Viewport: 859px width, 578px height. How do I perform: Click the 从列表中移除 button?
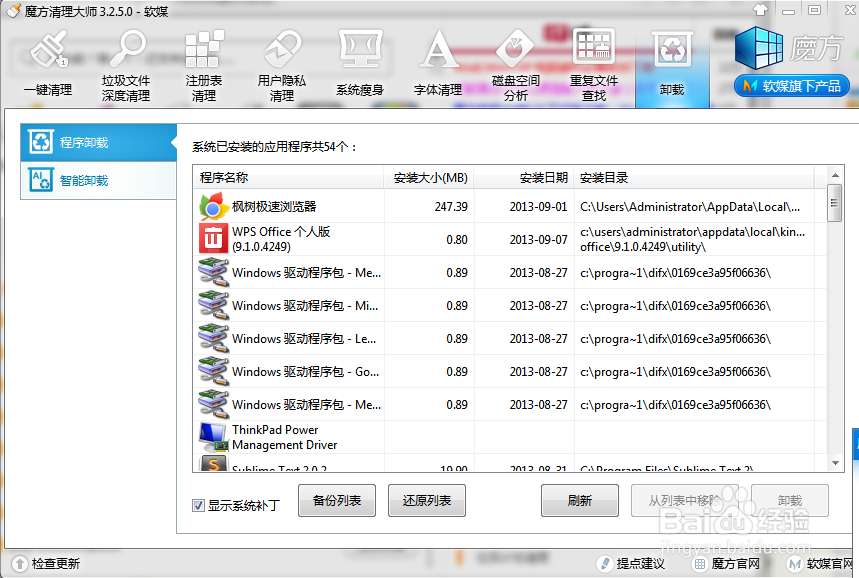click(685, 500)
